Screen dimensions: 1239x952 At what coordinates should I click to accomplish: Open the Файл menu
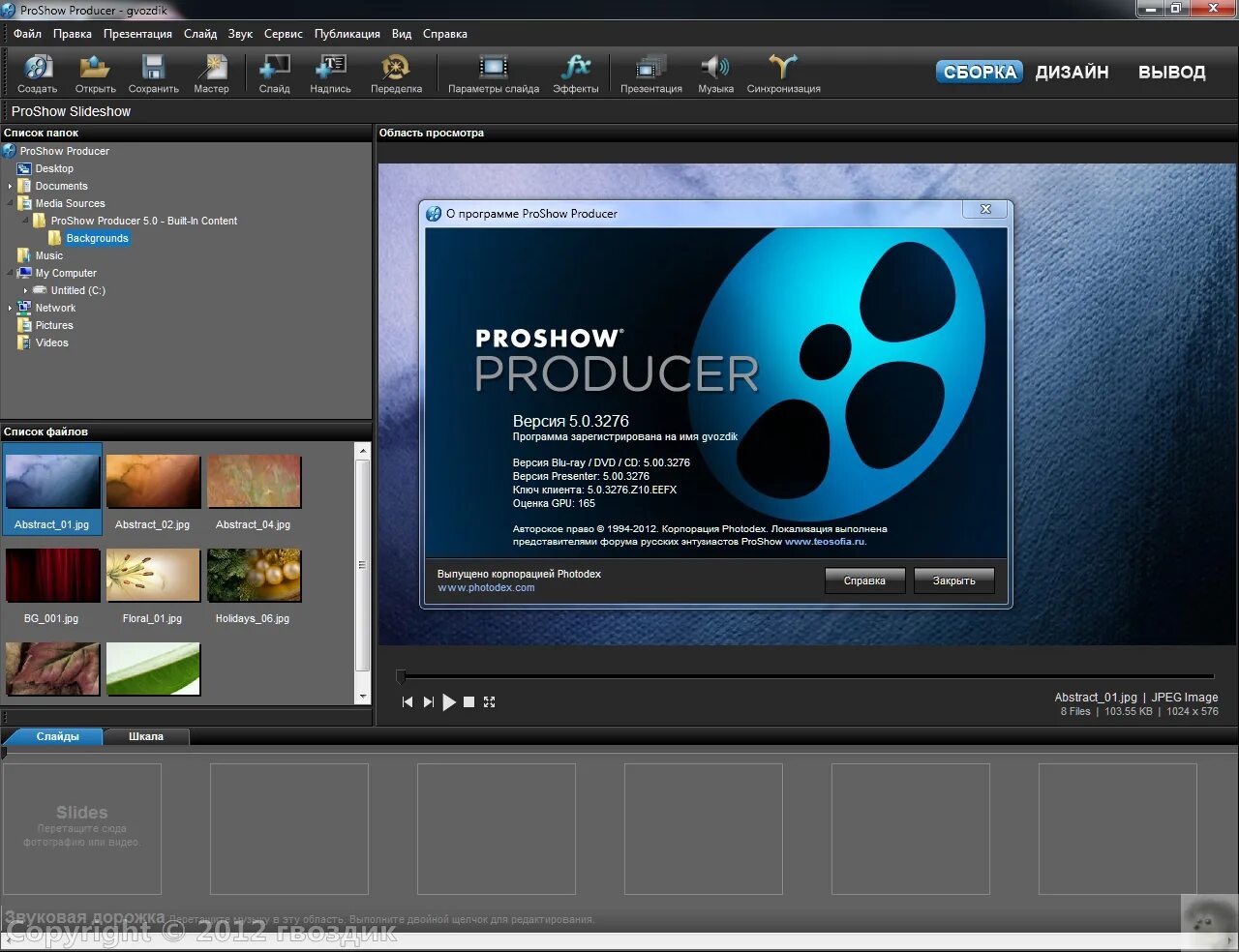tap(27, 34)
